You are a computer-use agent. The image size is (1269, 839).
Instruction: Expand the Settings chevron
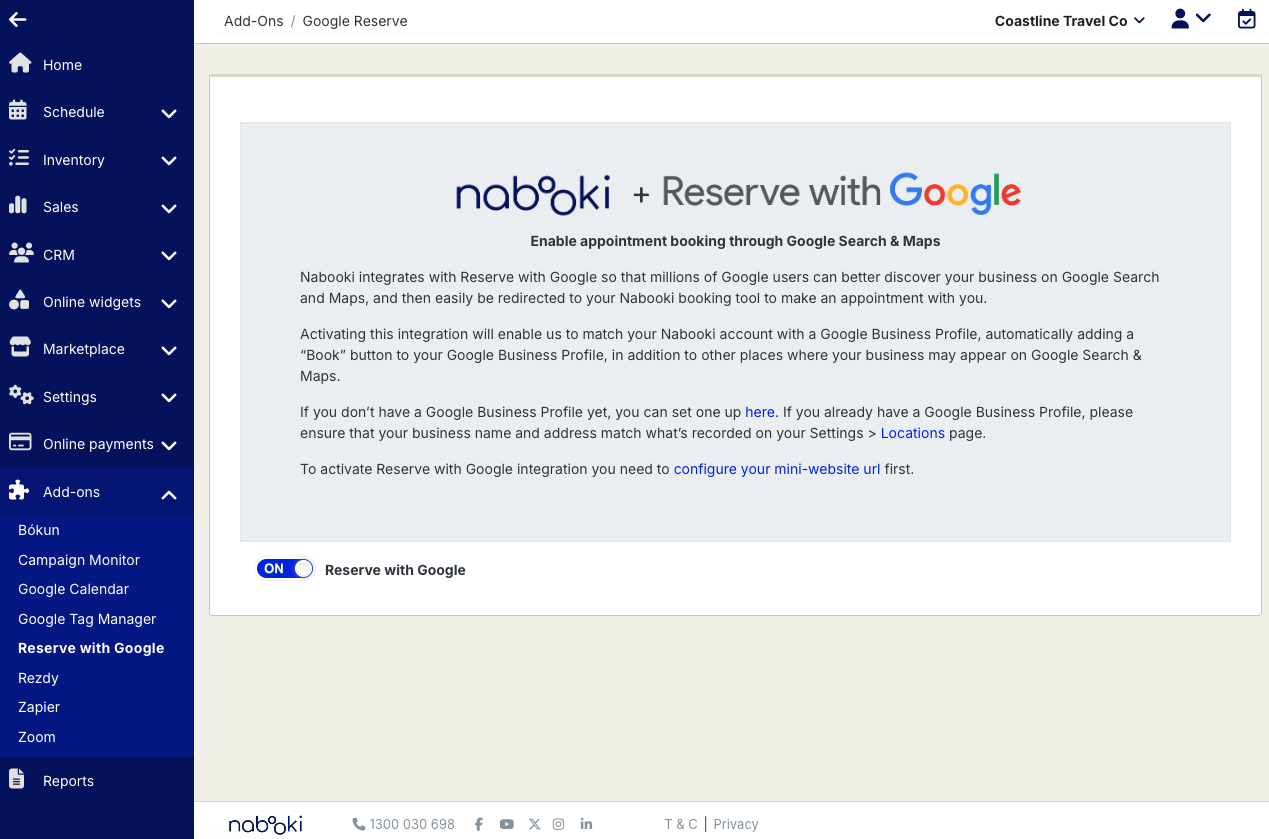[169, 398]
